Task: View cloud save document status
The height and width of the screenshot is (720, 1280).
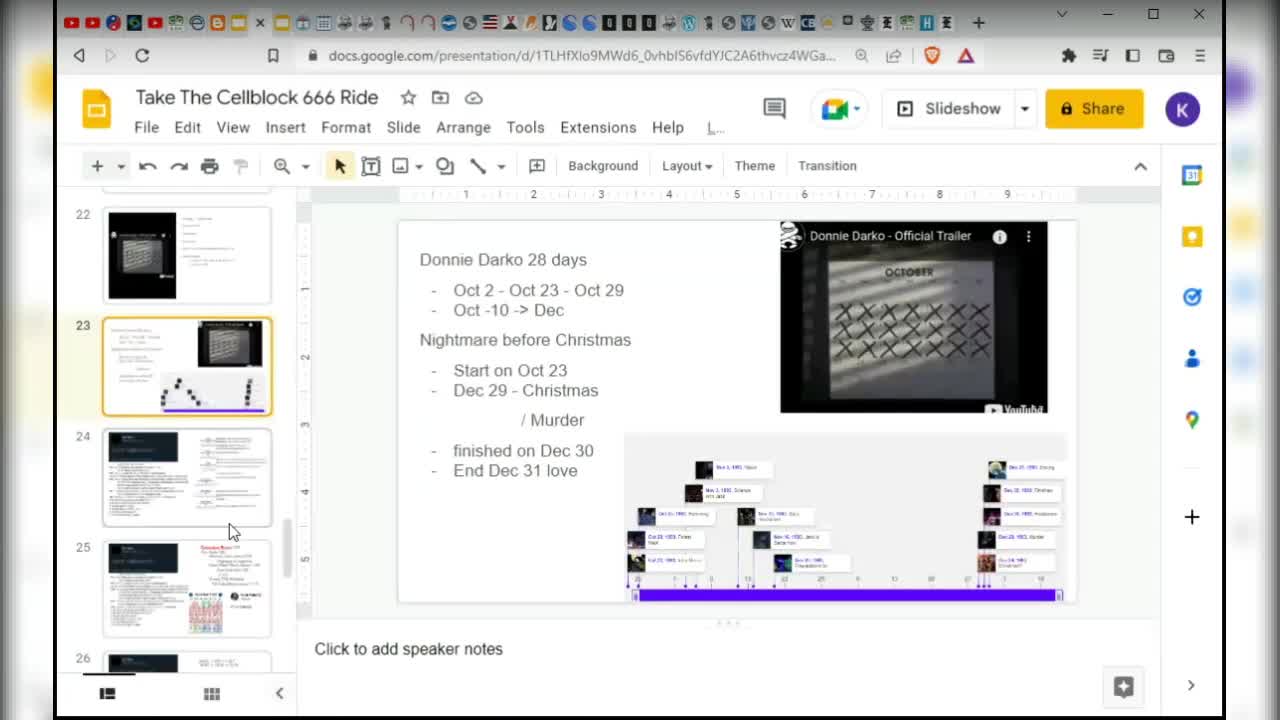Action: 474,97
